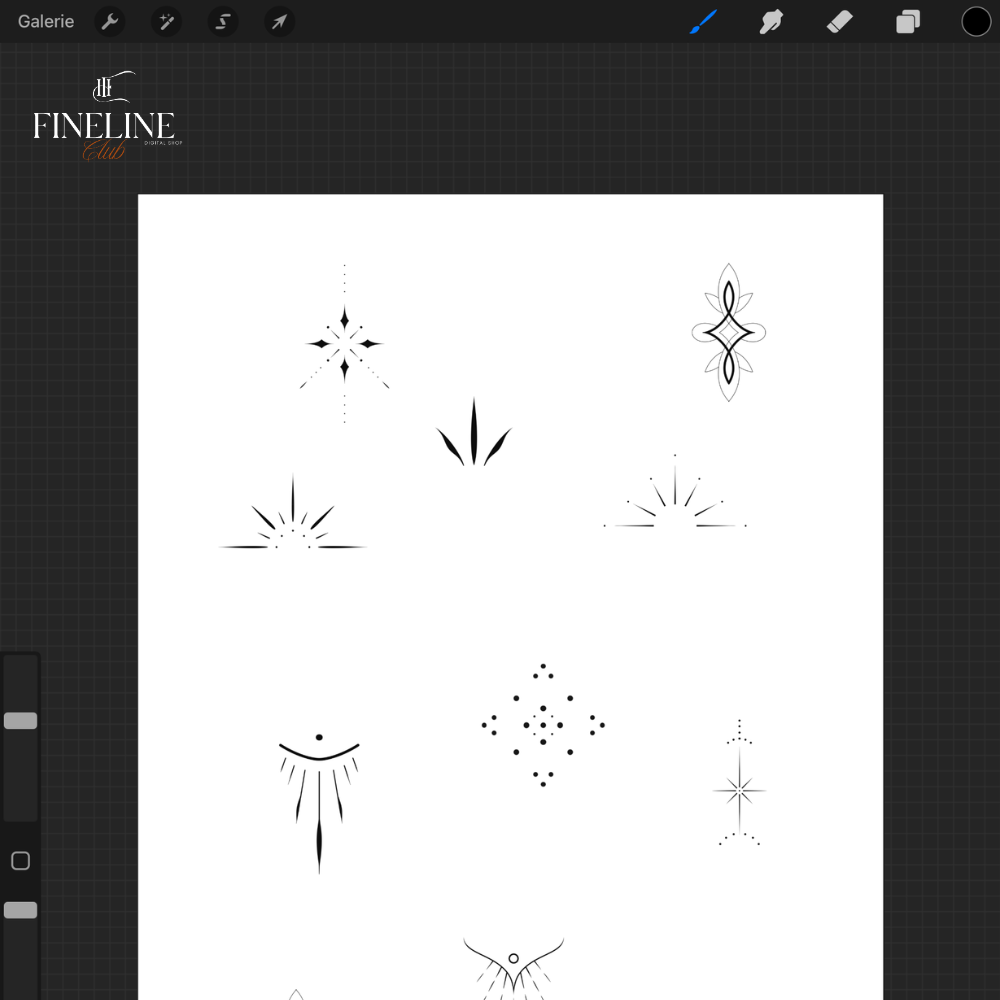Open the Galerie view
The width and height of the screenshot is (1000, 1000).
click(x=46, y=21)
